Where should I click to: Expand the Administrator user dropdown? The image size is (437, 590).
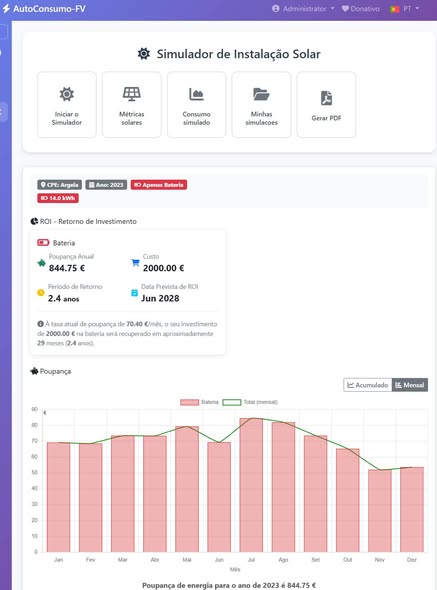pyautogui.click(x=303, y=9)
